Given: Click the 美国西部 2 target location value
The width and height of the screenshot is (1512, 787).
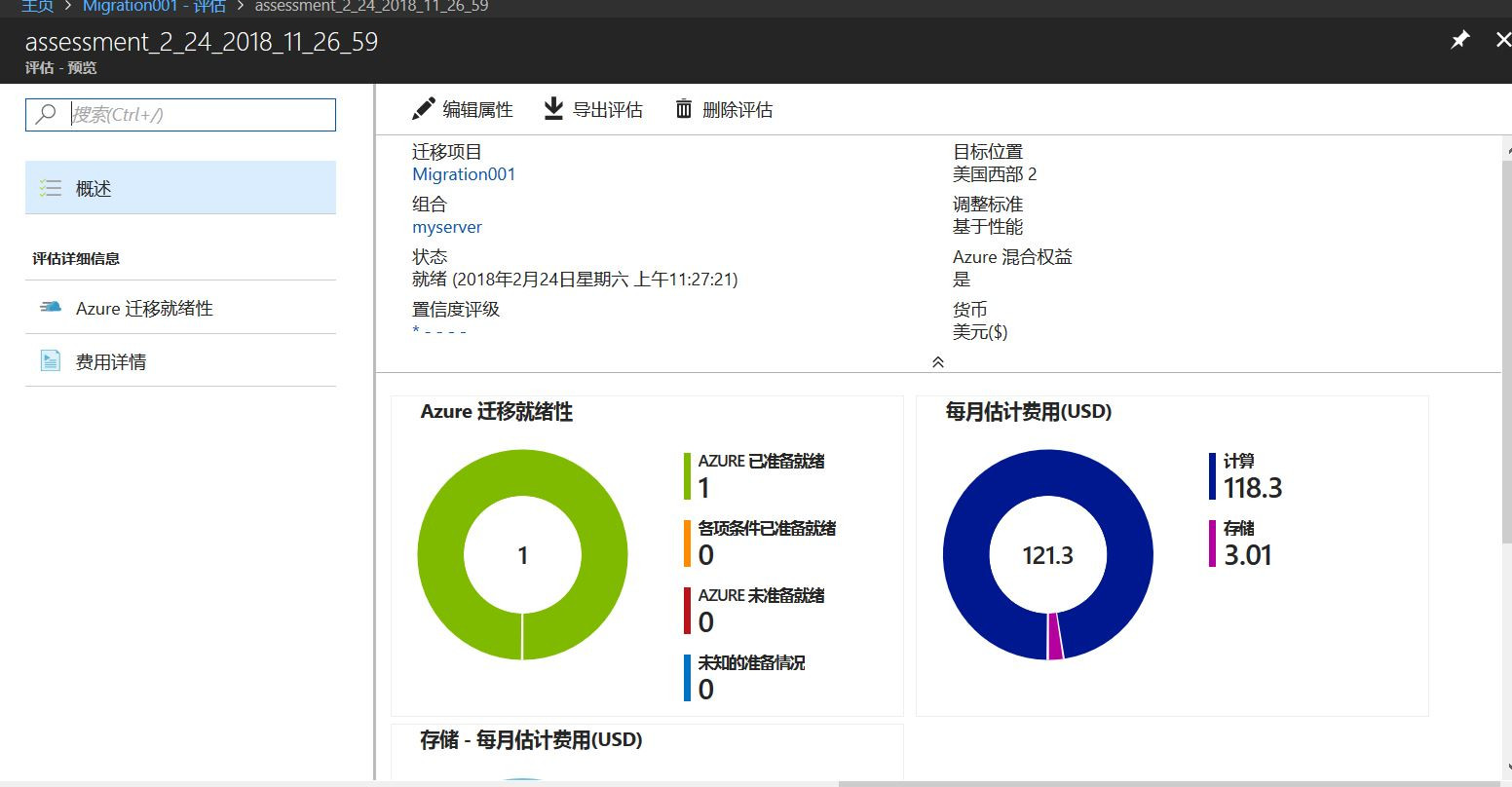Looking at the screenshot, I should click(995, 174).
